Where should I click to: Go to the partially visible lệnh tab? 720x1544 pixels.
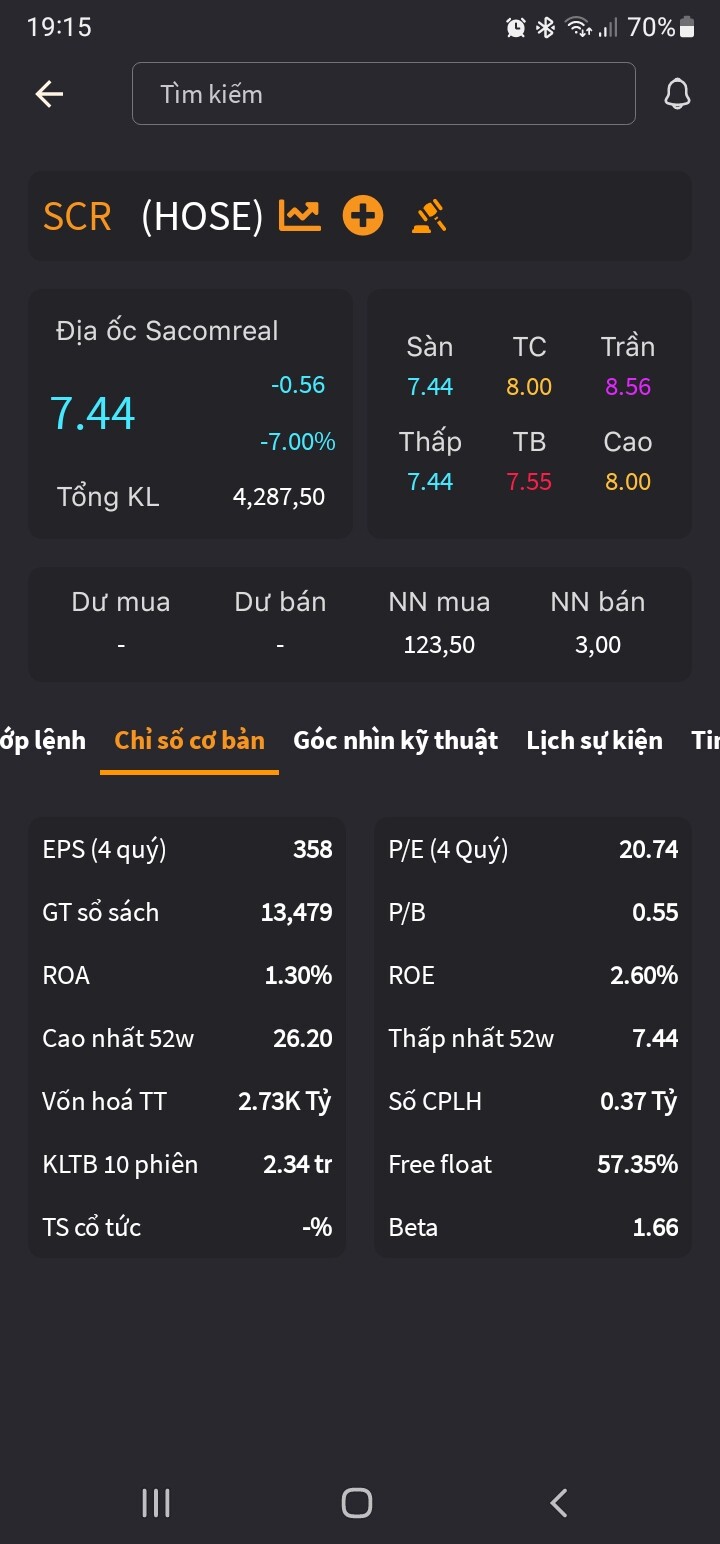pos(42,741)
